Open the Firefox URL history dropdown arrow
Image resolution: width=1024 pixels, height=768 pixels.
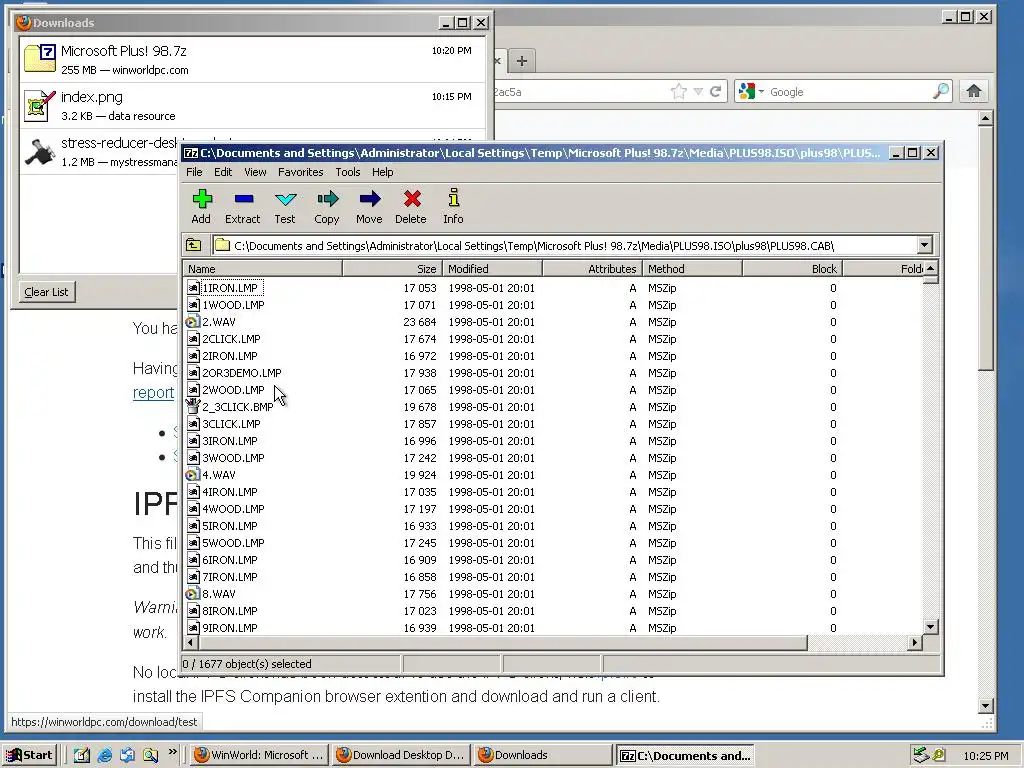coord(698,91)
